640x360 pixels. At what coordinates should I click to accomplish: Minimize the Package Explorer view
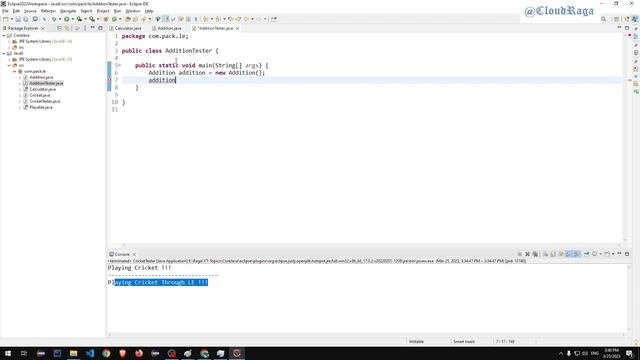(x=93, y=28)
